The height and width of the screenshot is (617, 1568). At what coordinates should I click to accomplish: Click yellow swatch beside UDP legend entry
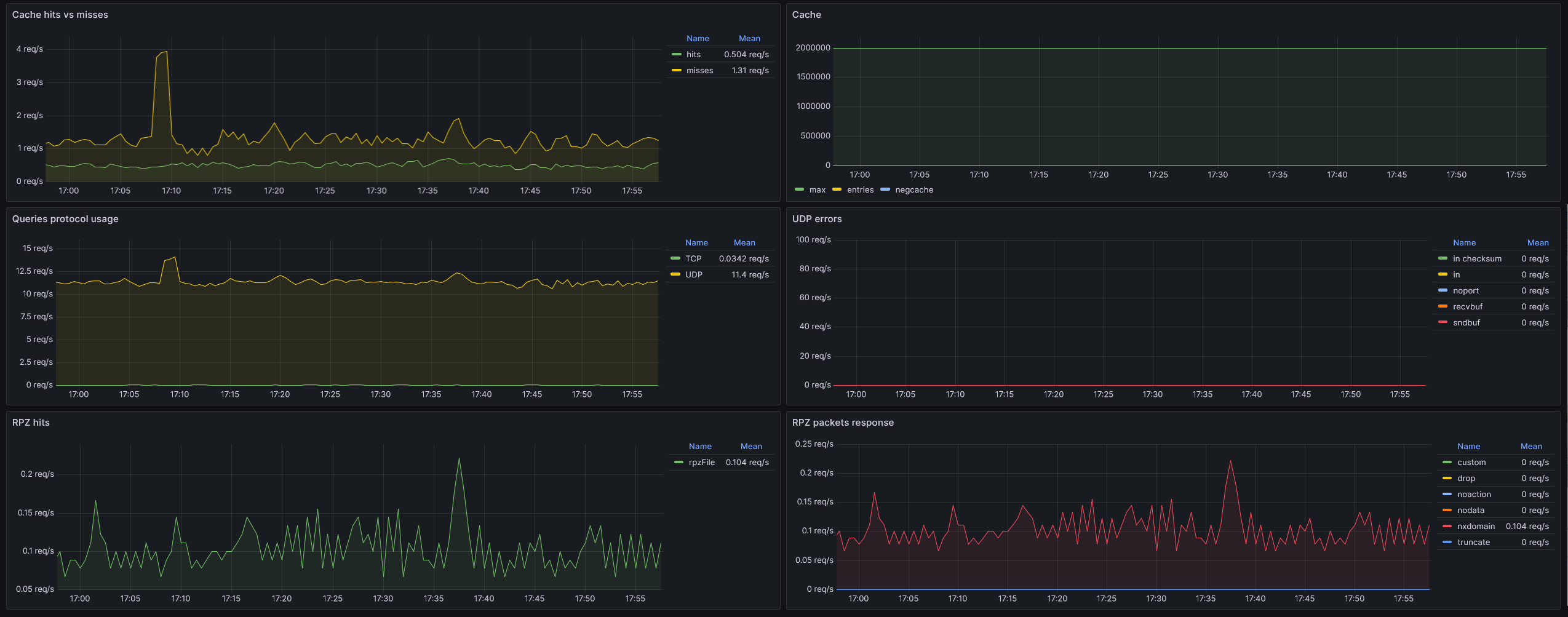pyautogui.click(x=675, y=275)
